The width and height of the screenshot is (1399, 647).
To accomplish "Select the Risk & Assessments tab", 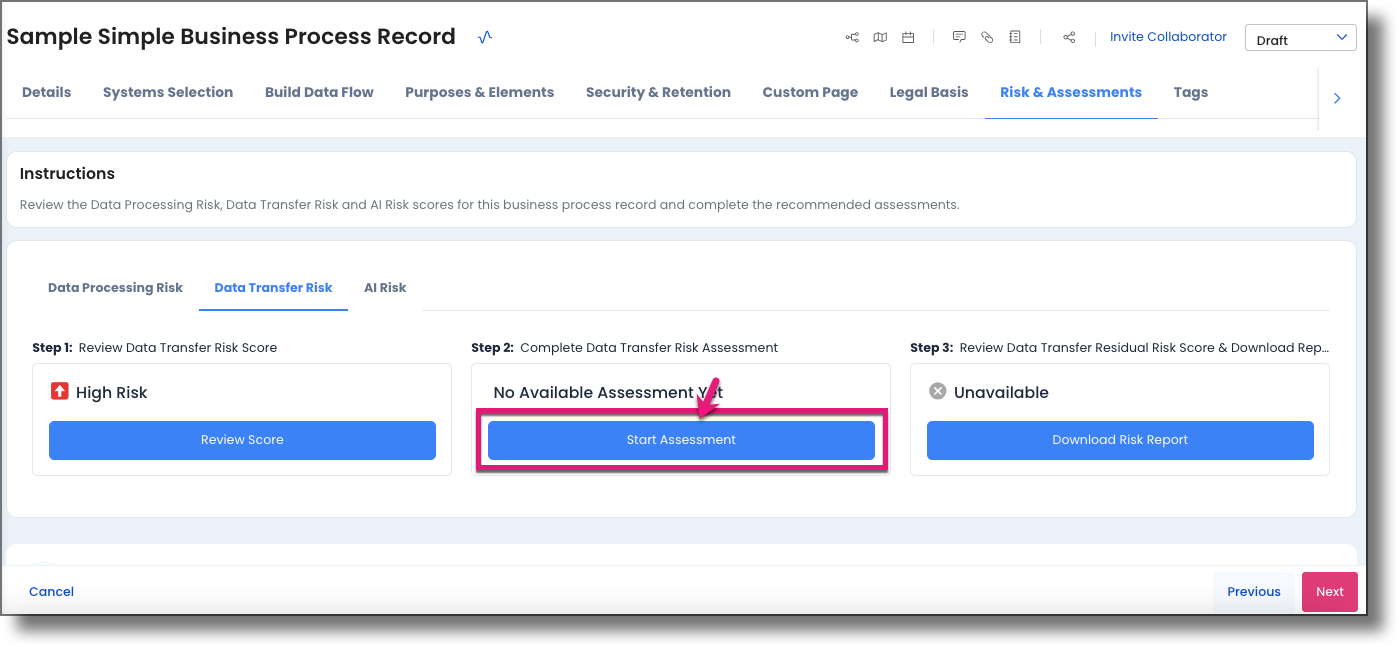I will (1070, 92).
